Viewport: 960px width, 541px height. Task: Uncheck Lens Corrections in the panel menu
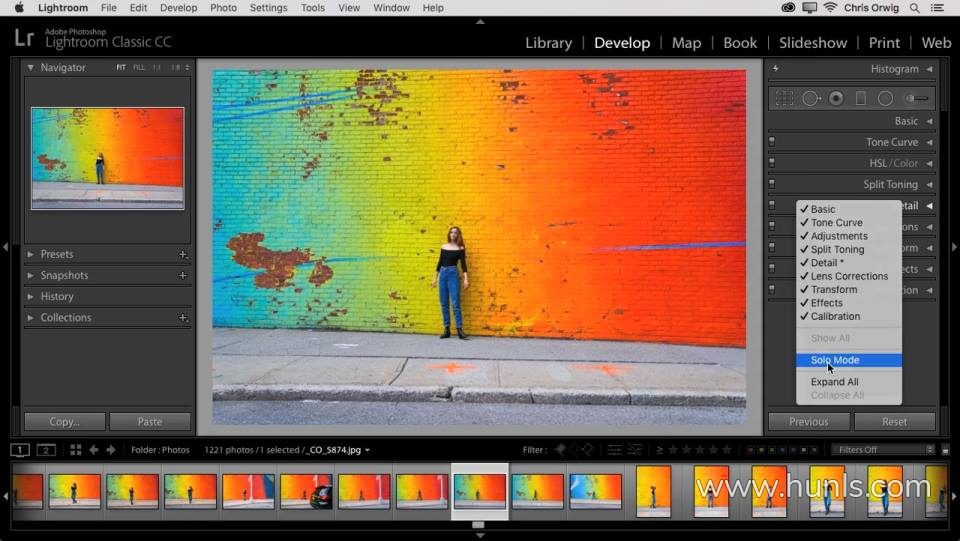tap(849, 276)
